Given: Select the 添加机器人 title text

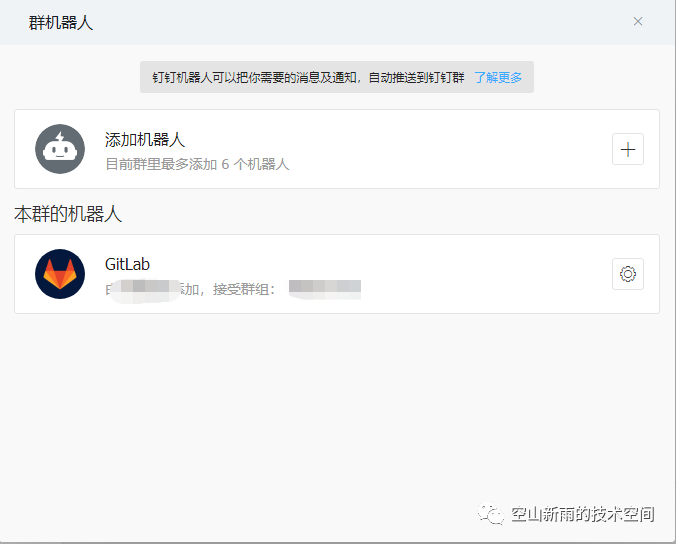Looking at the screenshot, I should tap(145, 140).
